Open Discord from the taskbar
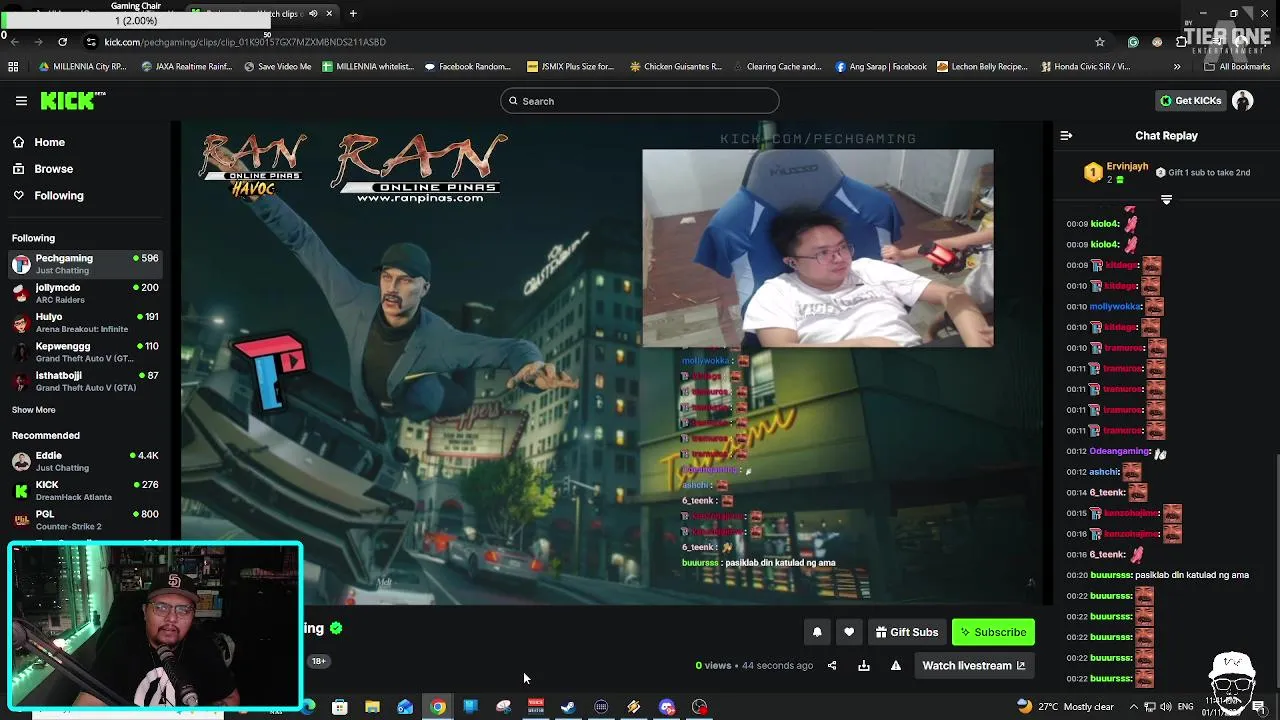 (667, 707)
